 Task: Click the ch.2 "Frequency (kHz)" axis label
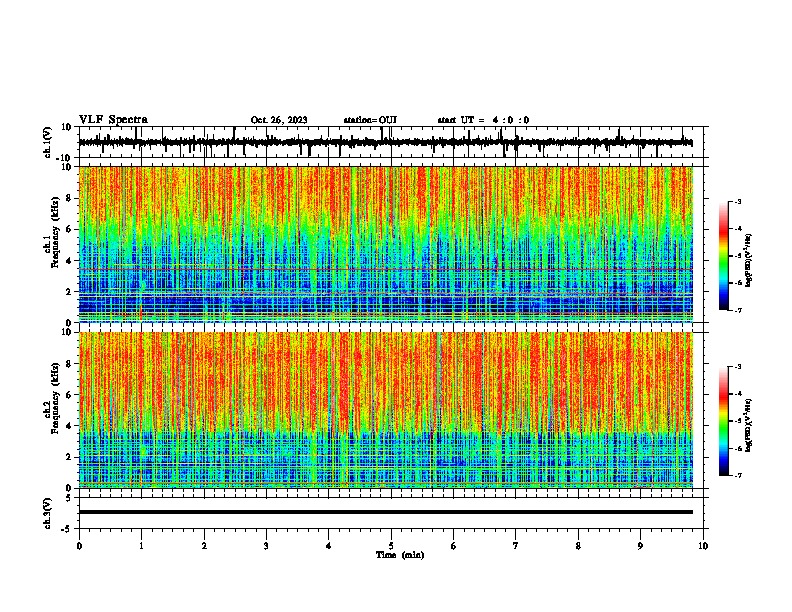(55, 398)
